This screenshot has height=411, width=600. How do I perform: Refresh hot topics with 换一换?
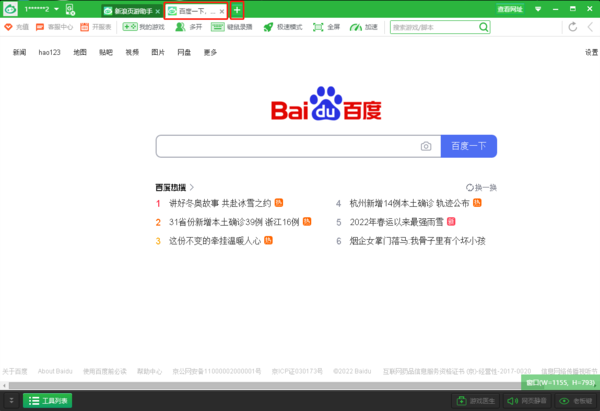[481, 187]
